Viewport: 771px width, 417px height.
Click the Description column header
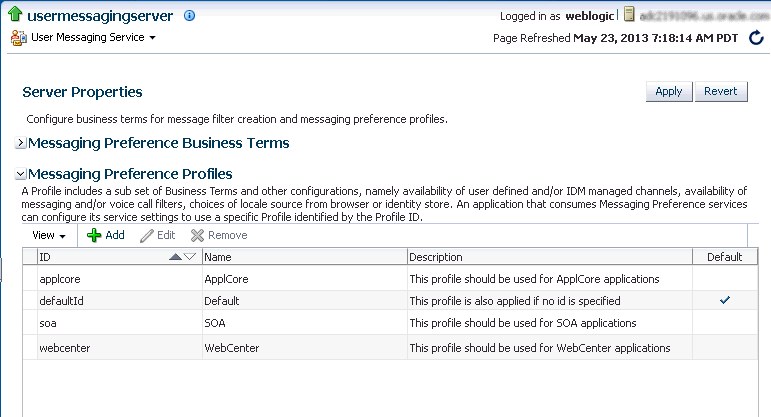click(x=550, y=257)
